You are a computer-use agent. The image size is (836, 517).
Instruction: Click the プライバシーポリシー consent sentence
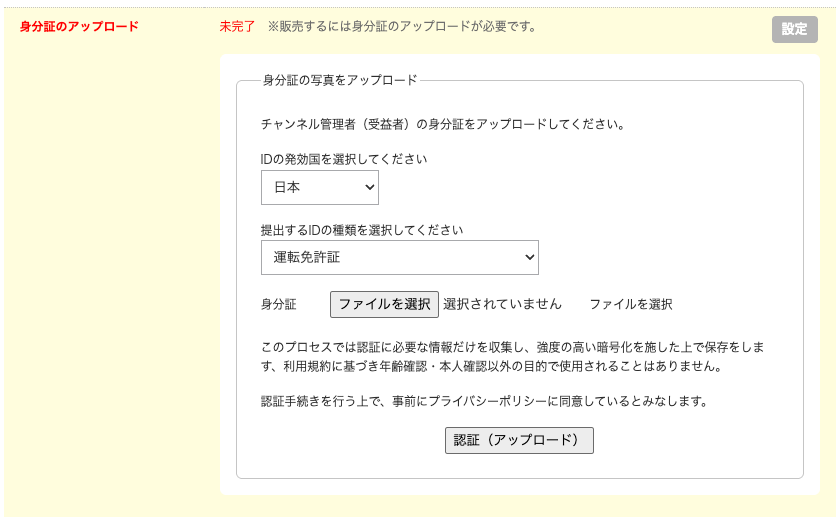(x=484, y=401)
